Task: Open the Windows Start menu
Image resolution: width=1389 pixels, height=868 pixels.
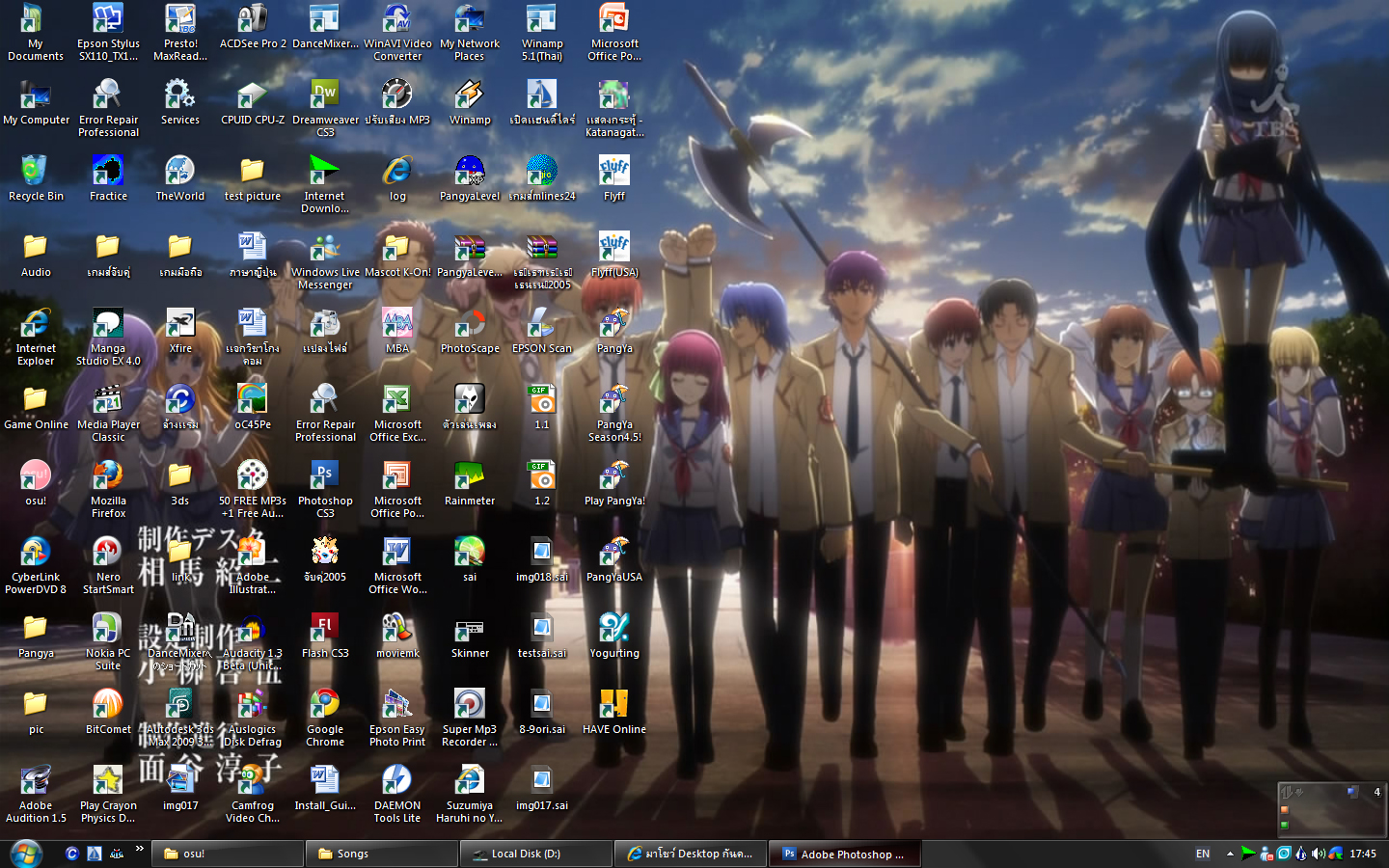Action: [25, 854]
